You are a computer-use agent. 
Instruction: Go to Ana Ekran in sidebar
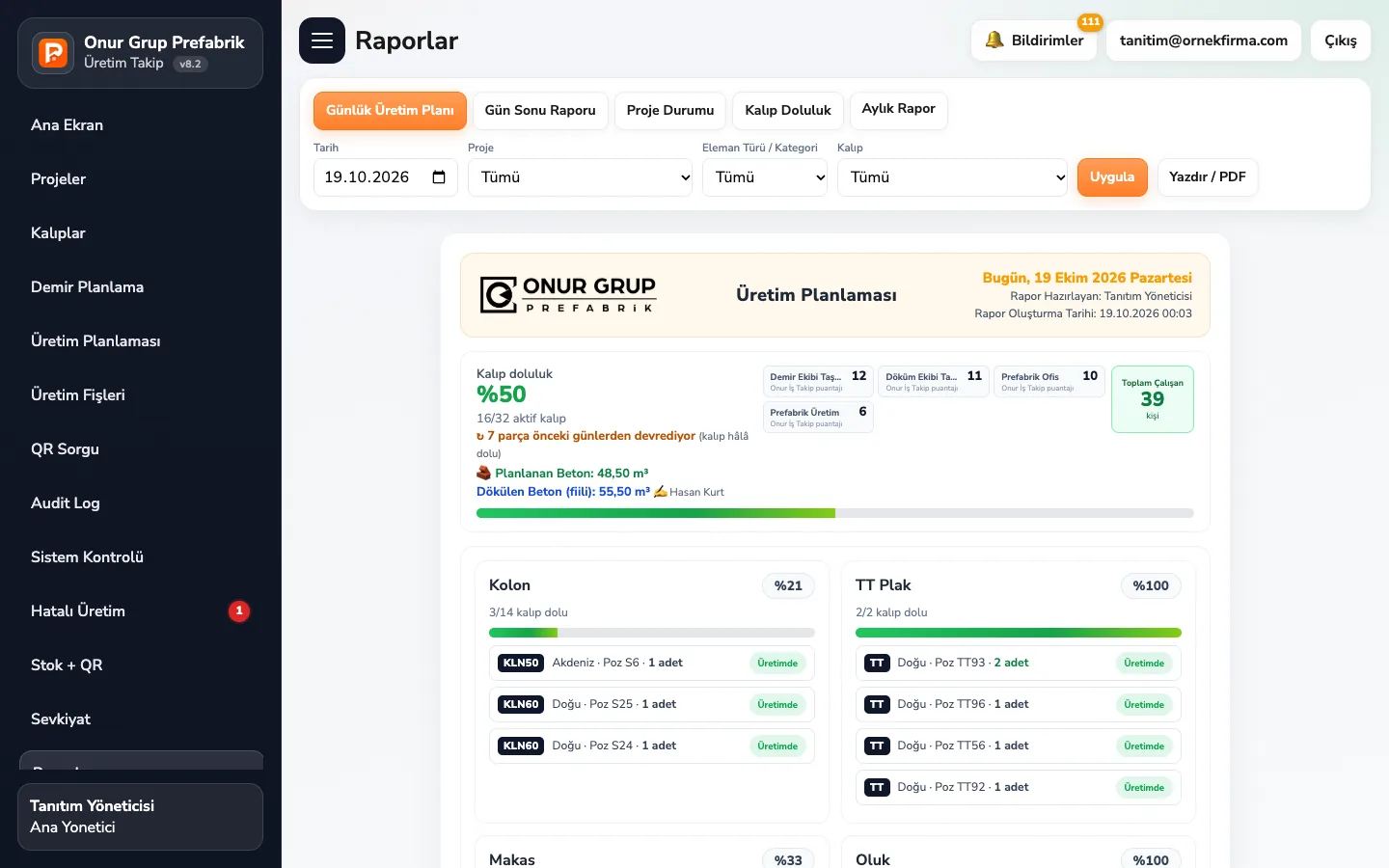tap(140, 125)
